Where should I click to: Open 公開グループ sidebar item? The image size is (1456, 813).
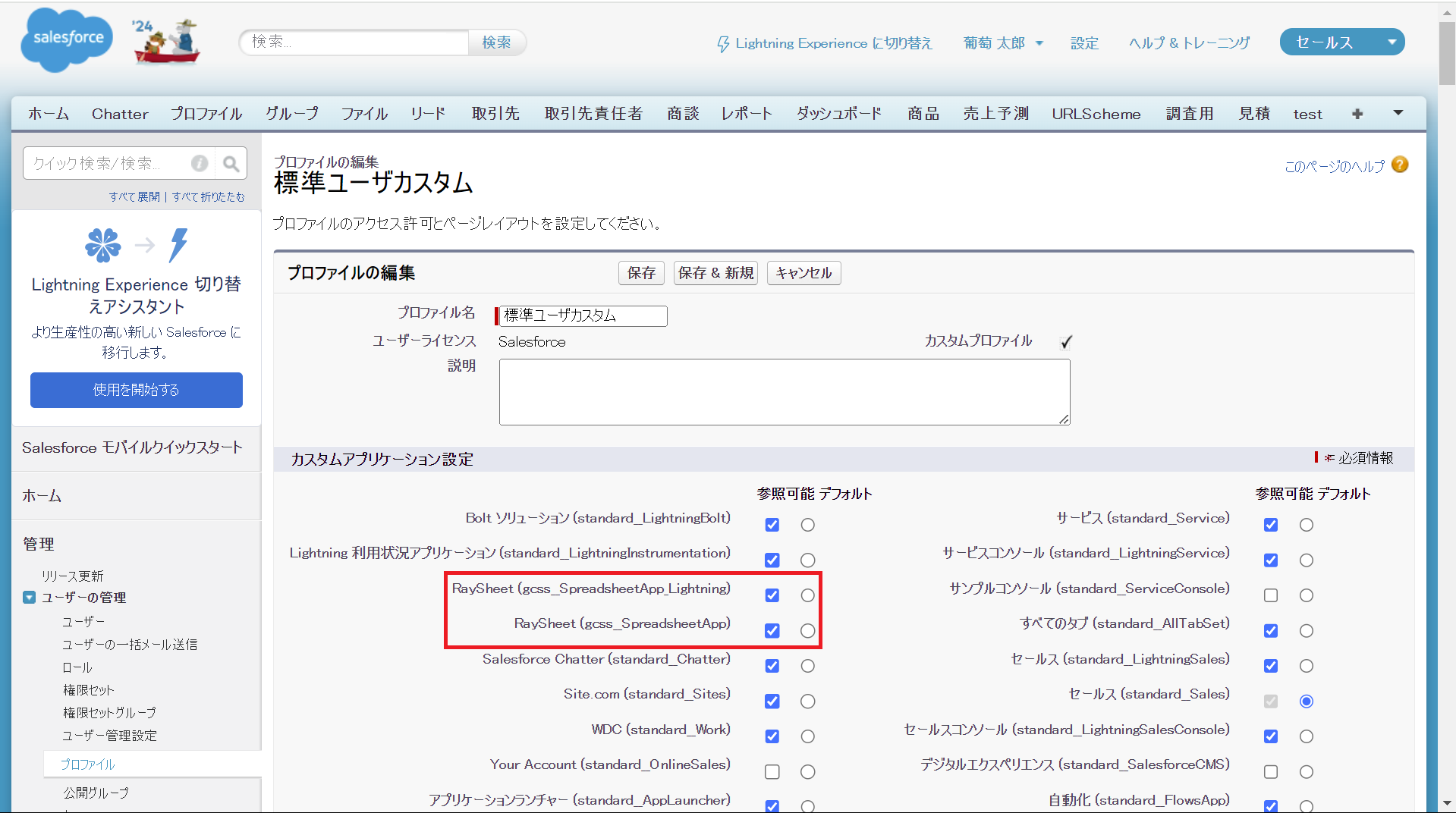coord(96,793)
